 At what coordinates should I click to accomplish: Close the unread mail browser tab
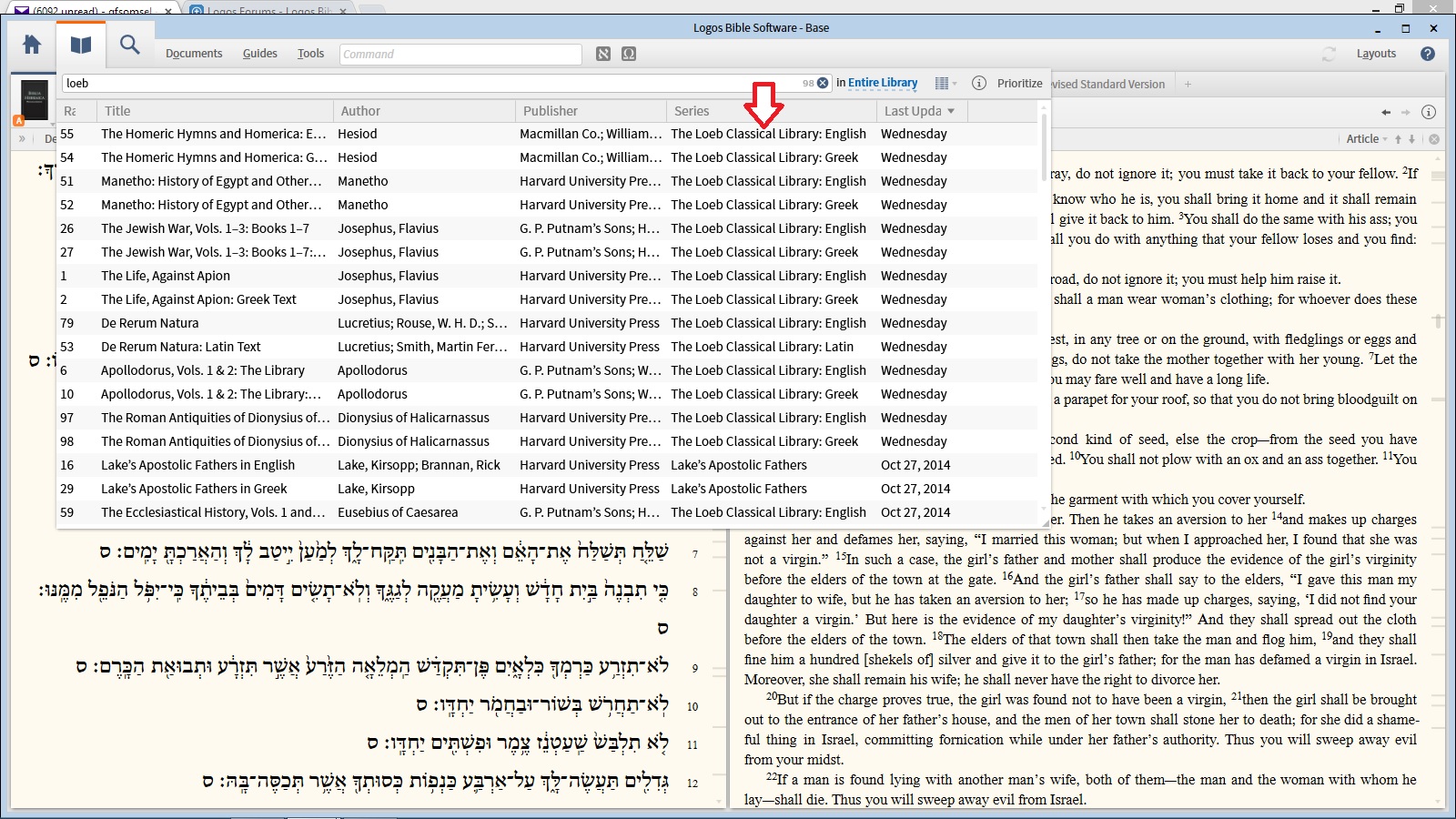point(168,11)
